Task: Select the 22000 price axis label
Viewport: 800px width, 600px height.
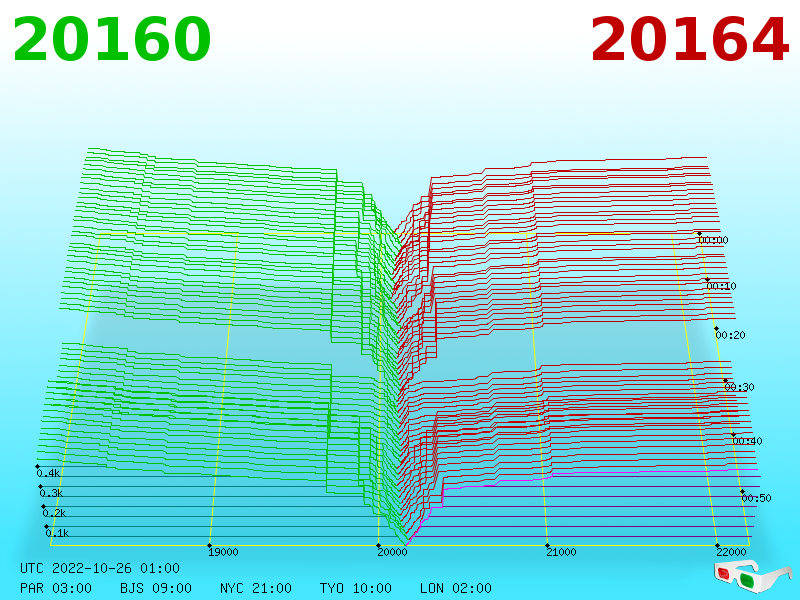Action: tap(731, 552)
